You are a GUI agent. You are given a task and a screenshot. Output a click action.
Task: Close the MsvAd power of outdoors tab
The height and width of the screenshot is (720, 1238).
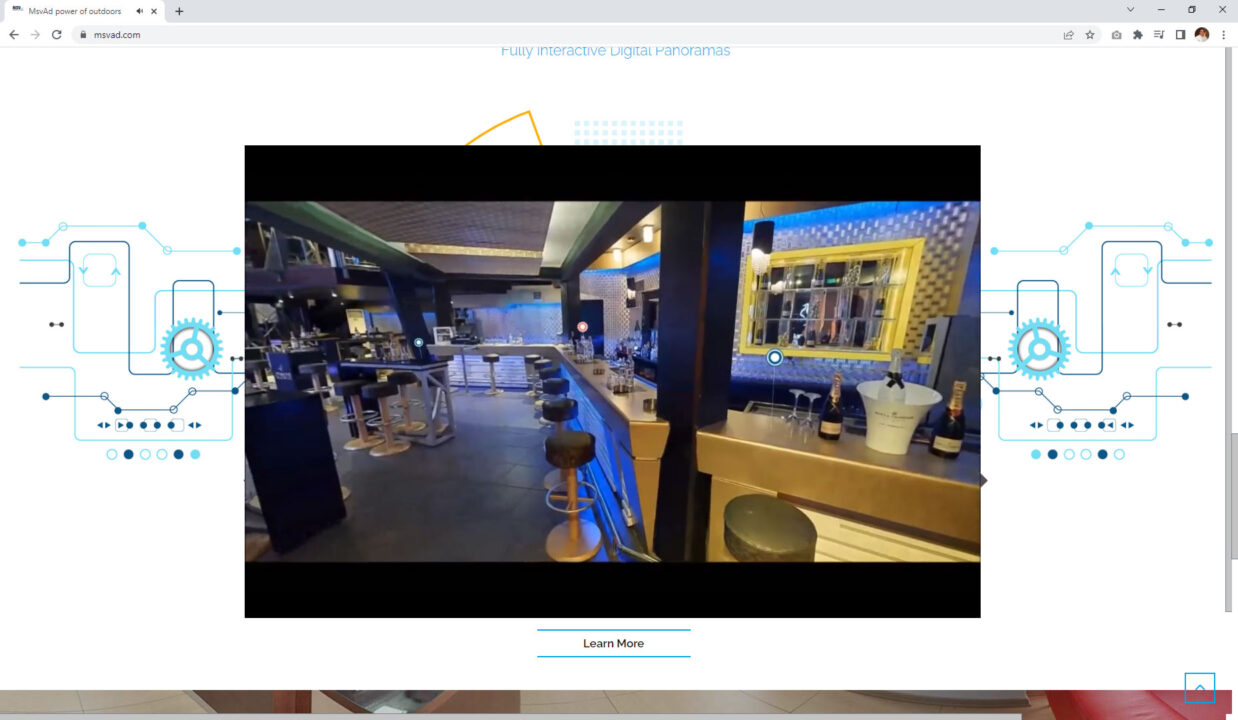pos(154,11)
